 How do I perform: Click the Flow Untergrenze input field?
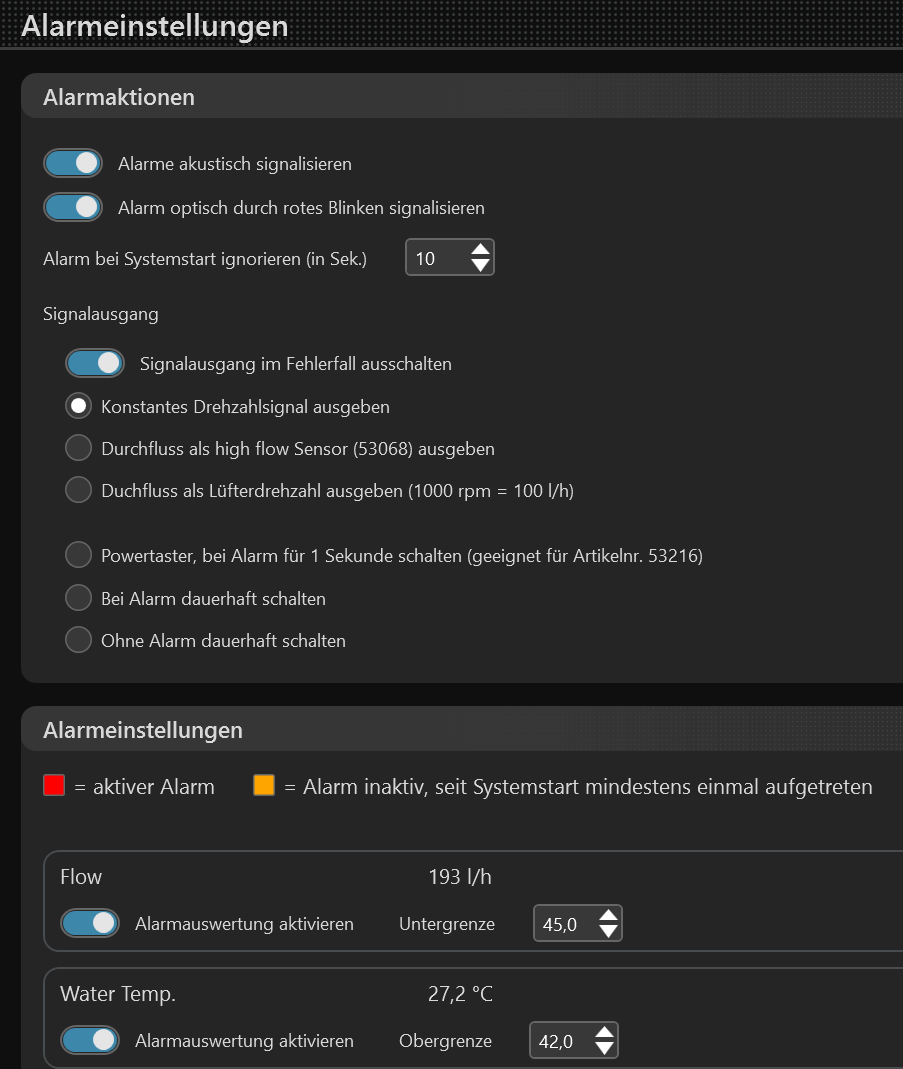tap(563, 924)
